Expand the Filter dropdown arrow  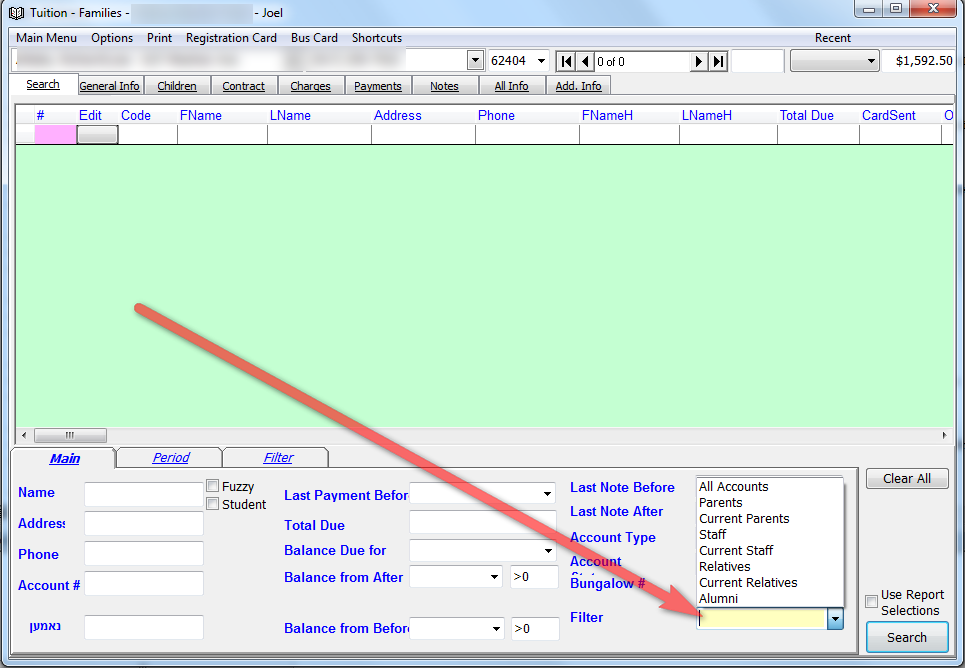835,619
